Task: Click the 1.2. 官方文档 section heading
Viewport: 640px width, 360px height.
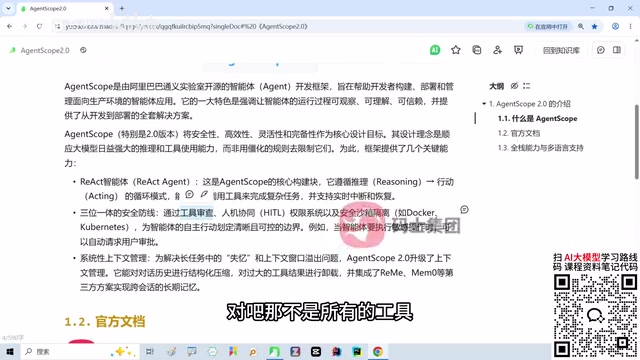Action: click(104, 321)
